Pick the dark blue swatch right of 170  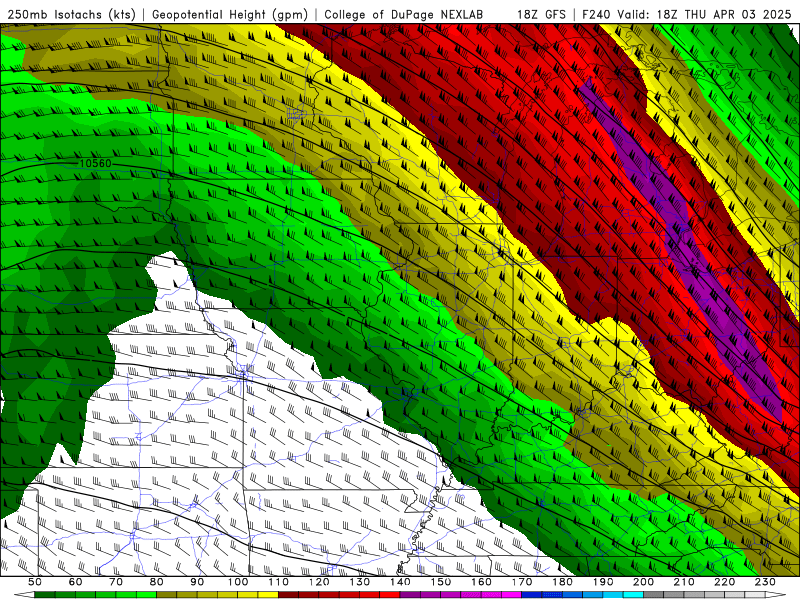tap(532, 595)
